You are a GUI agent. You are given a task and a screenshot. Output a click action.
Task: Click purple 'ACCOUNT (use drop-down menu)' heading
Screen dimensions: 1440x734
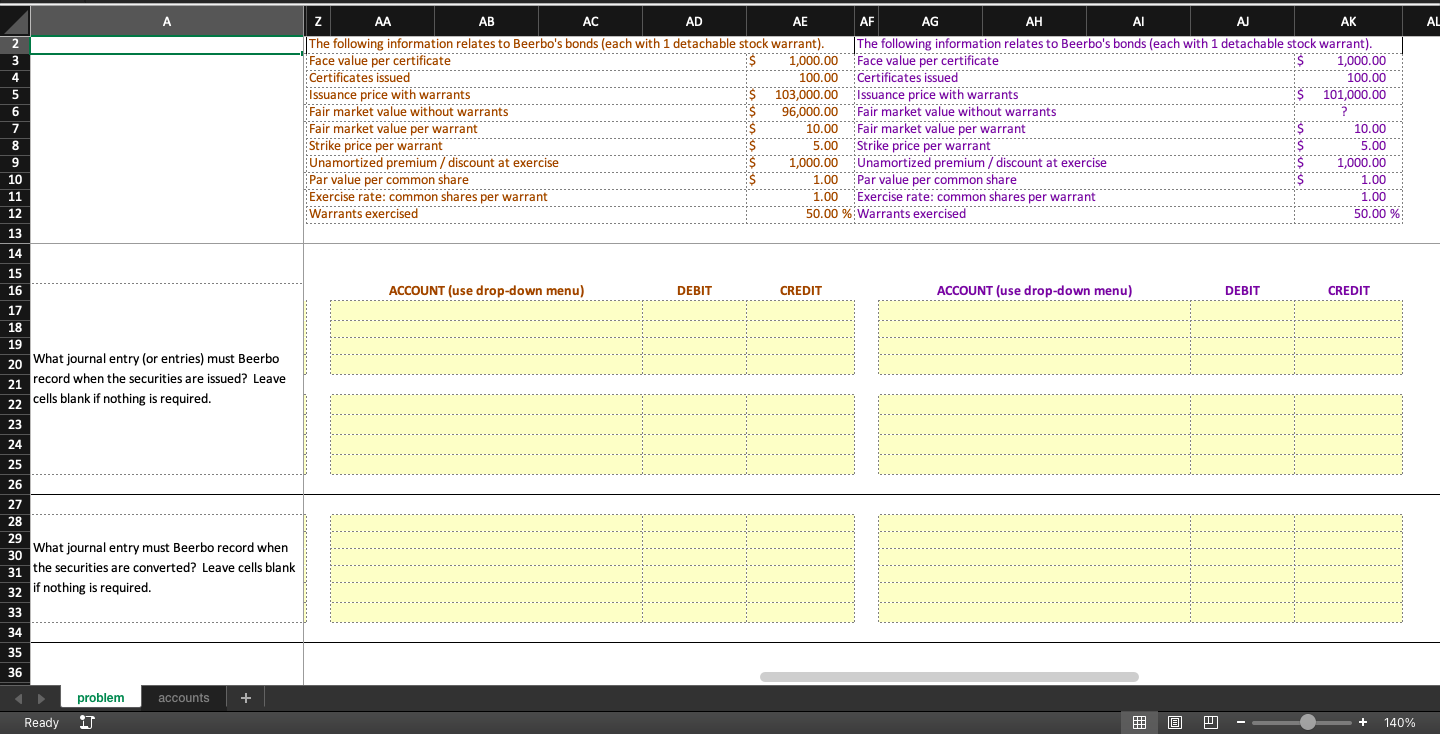click(x=1034, y=290)
